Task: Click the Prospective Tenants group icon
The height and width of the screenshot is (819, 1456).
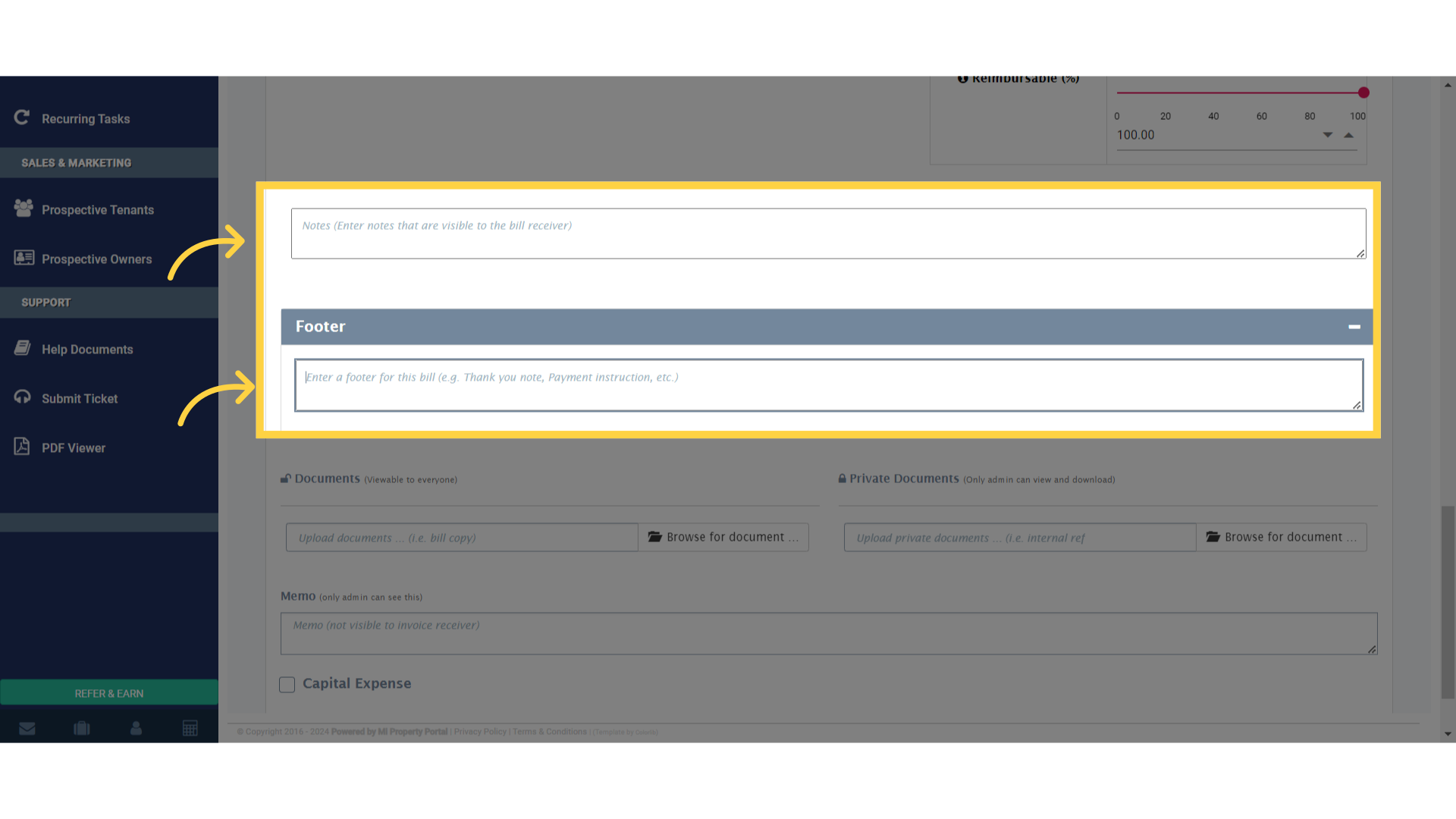Action: [24, 208]
